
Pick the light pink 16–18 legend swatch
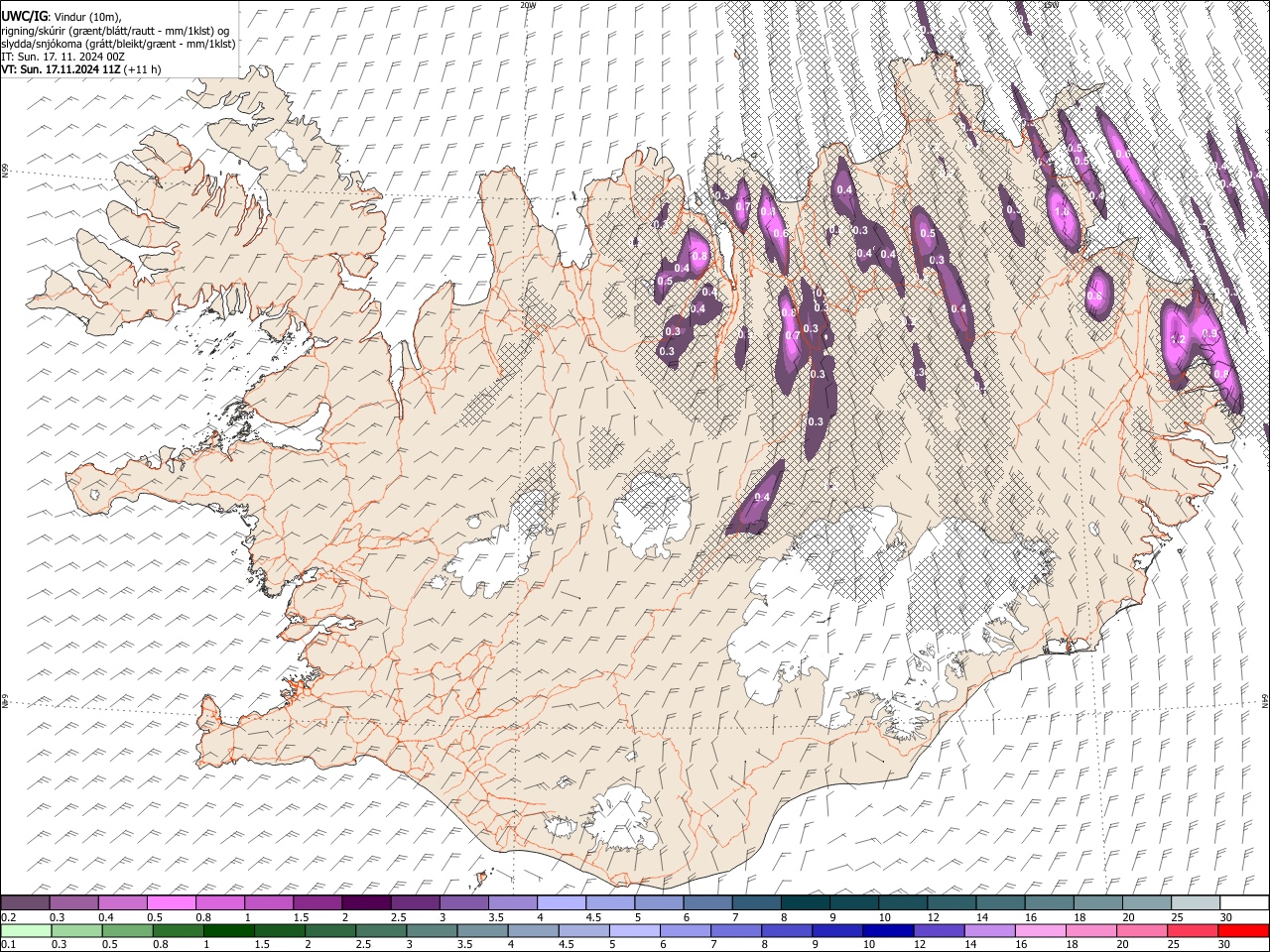(1040, 930)
